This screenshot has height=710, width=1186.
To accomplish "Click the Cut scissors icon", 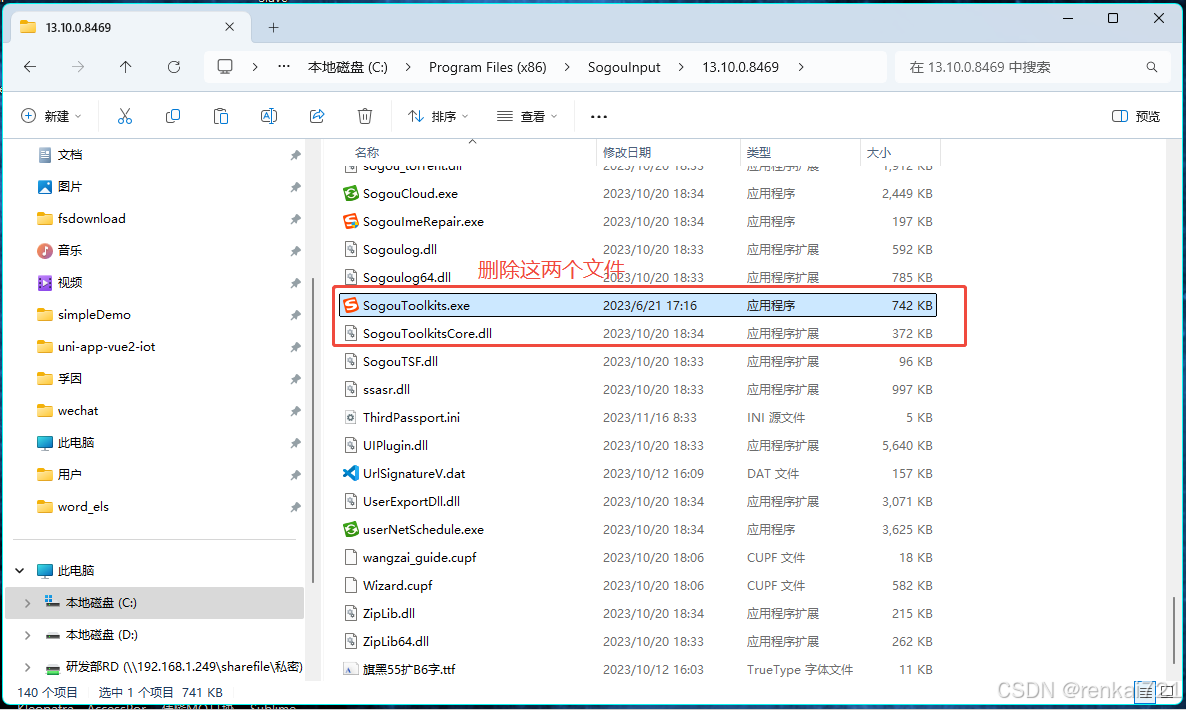I will (125, 116).
